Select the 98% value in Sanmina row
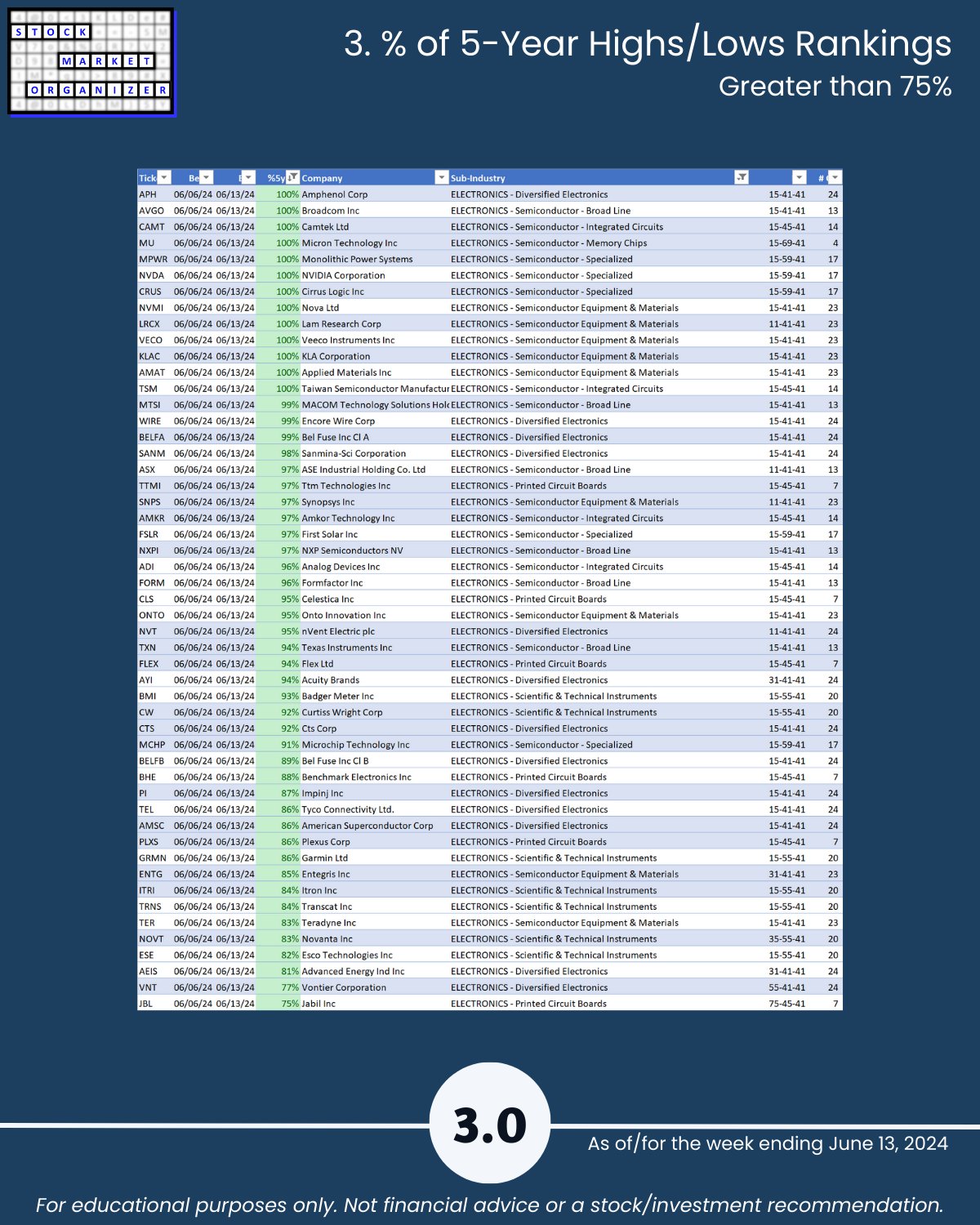 click(290, 453)
